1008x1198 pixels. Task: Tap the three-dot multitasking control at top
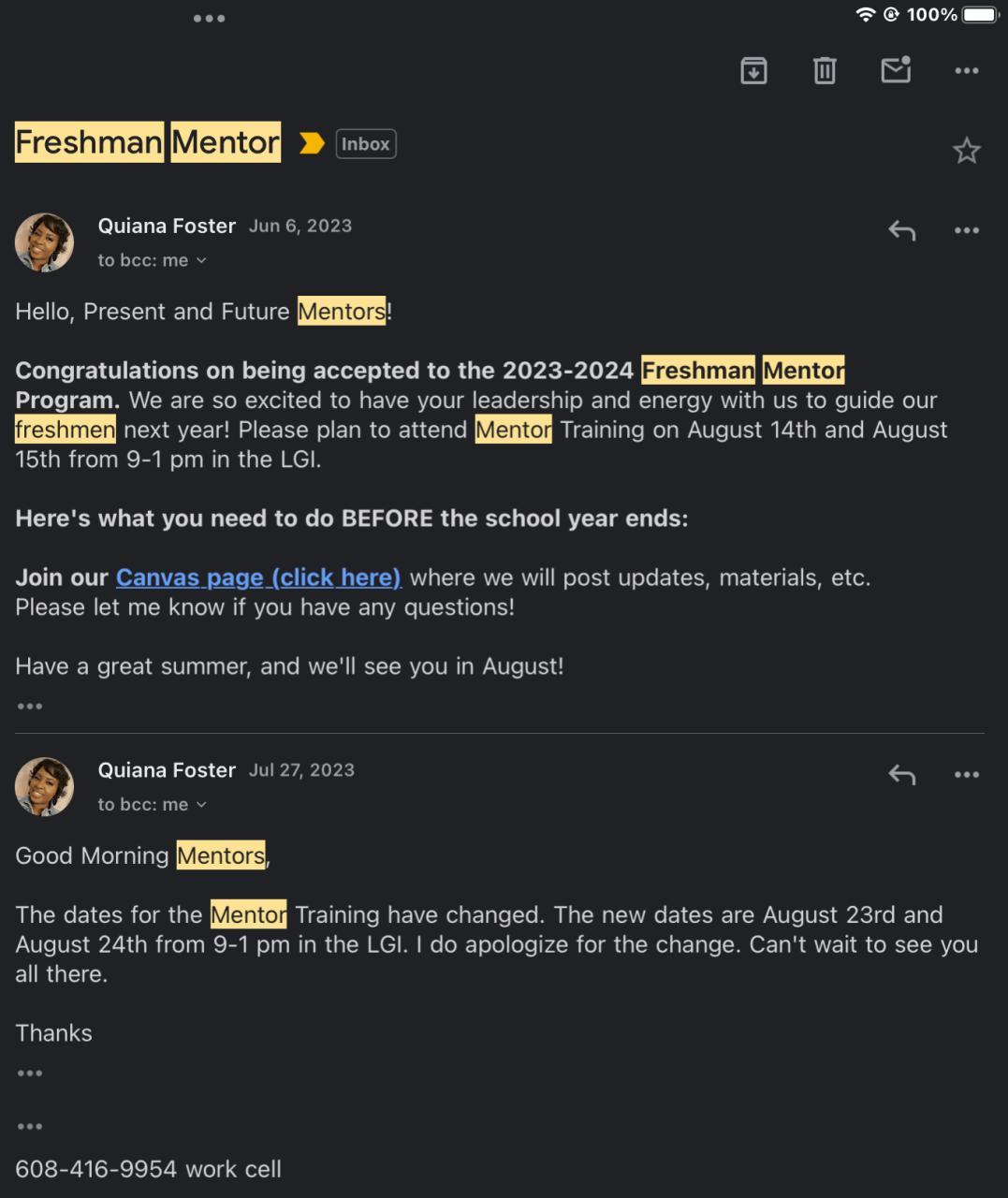tap(209, 18)
